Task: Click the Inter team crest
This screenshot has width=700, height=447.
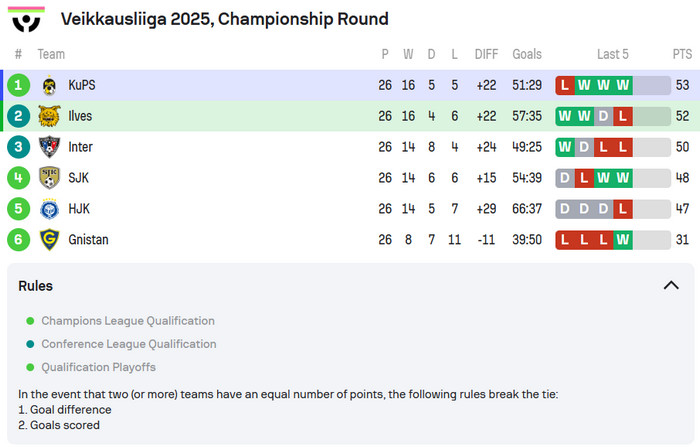Action: pos(49,147)
